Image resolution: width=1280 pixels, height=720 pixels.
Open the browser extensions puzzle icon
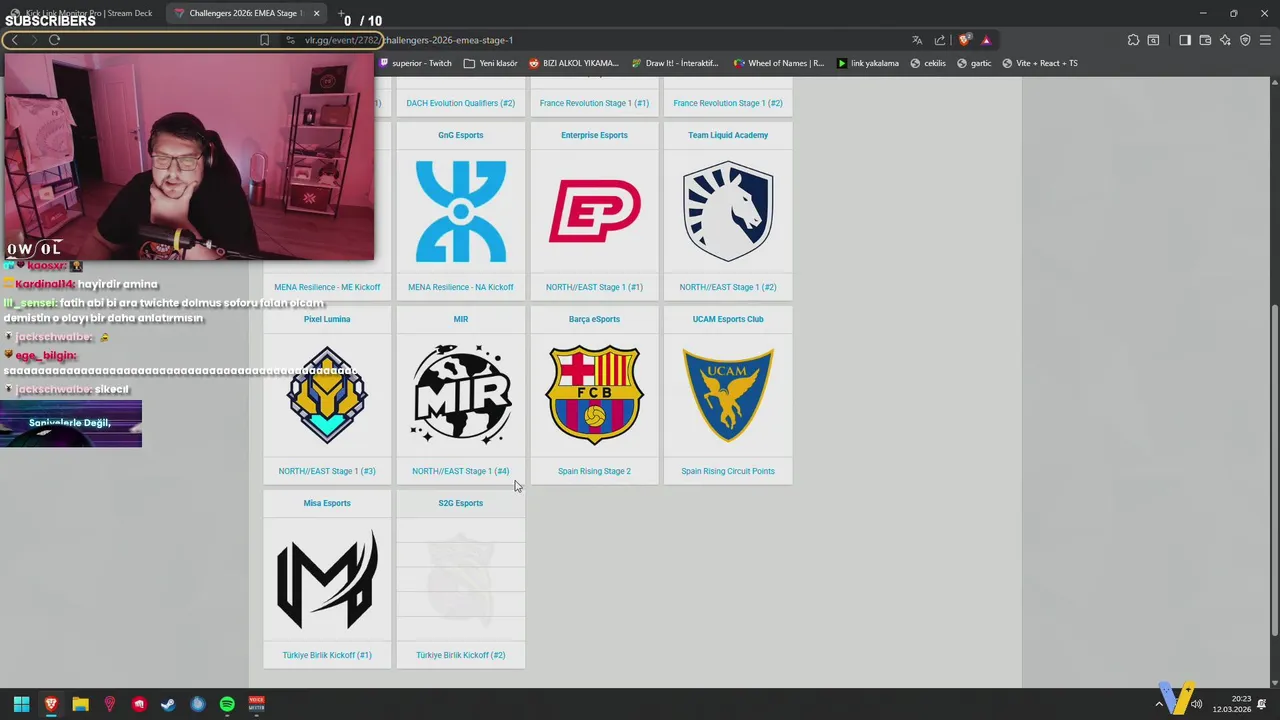tap(1133, 40)
